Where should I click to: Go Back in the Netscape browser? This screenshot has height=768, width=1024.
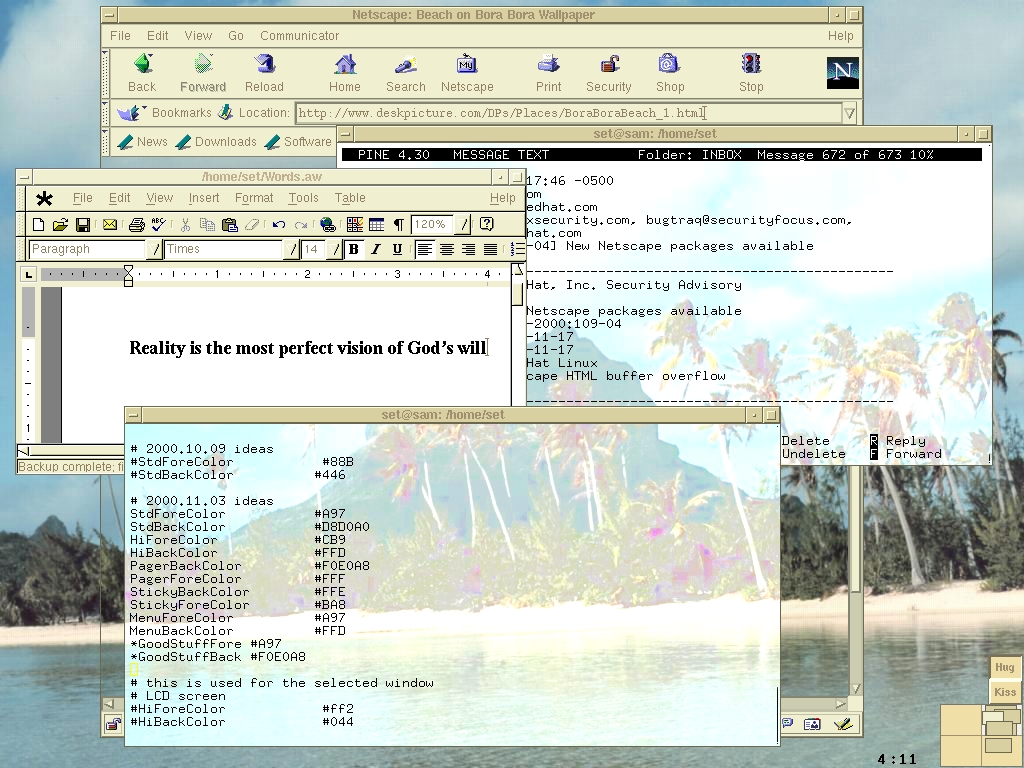coord(142,73)
